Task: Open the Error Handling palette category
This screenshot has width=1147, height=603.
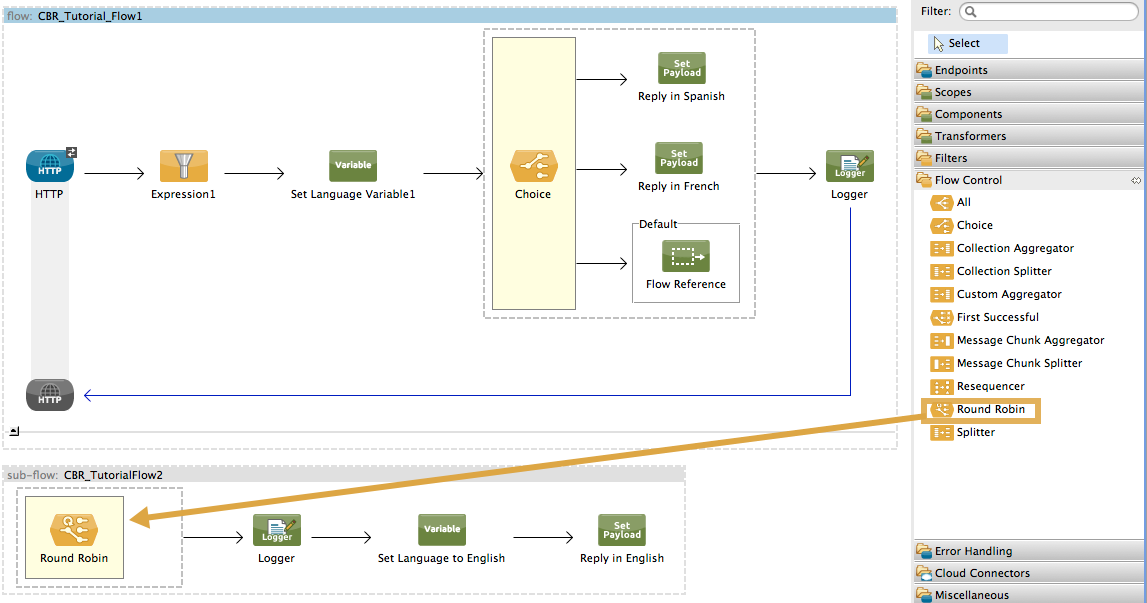Action: (x=973, y=551)
